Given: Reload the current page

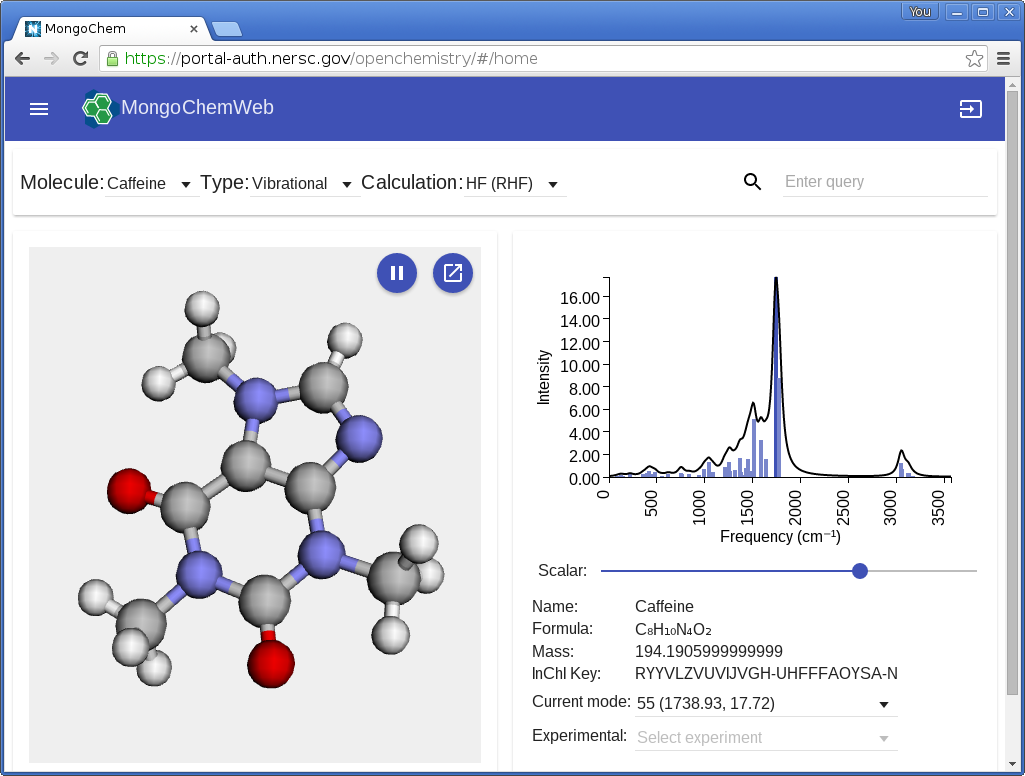Looking at the screenshot, I should [80, 59].
